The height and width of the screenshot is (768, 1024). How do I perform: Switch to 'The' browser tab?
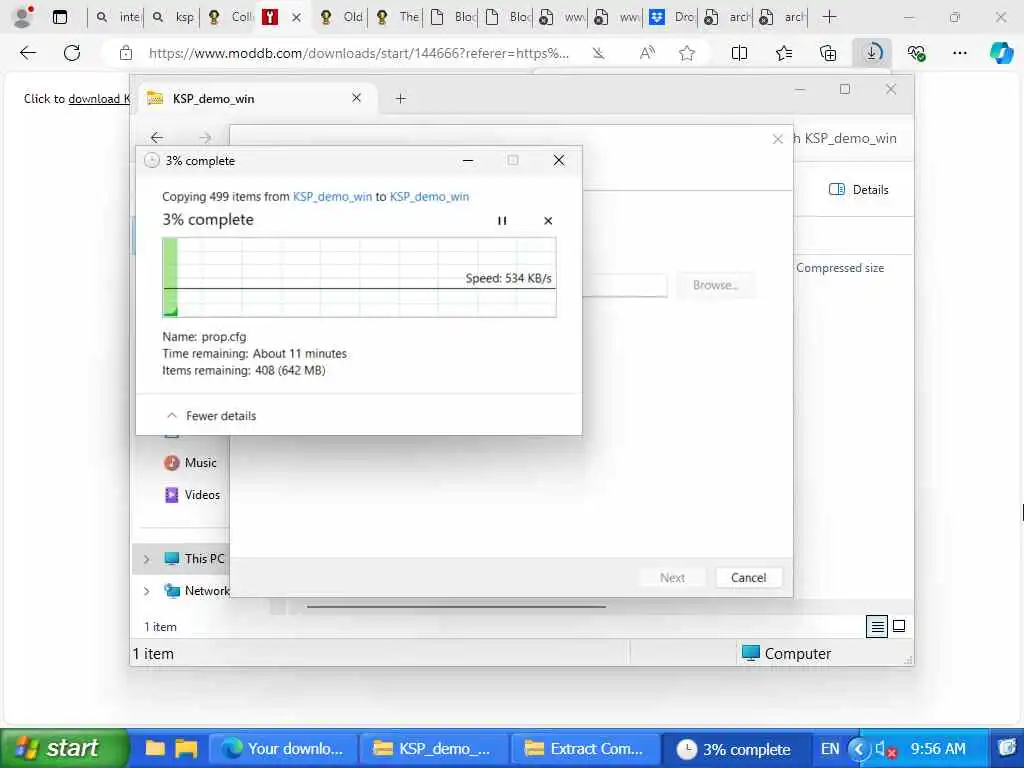[x=397, y=17]
